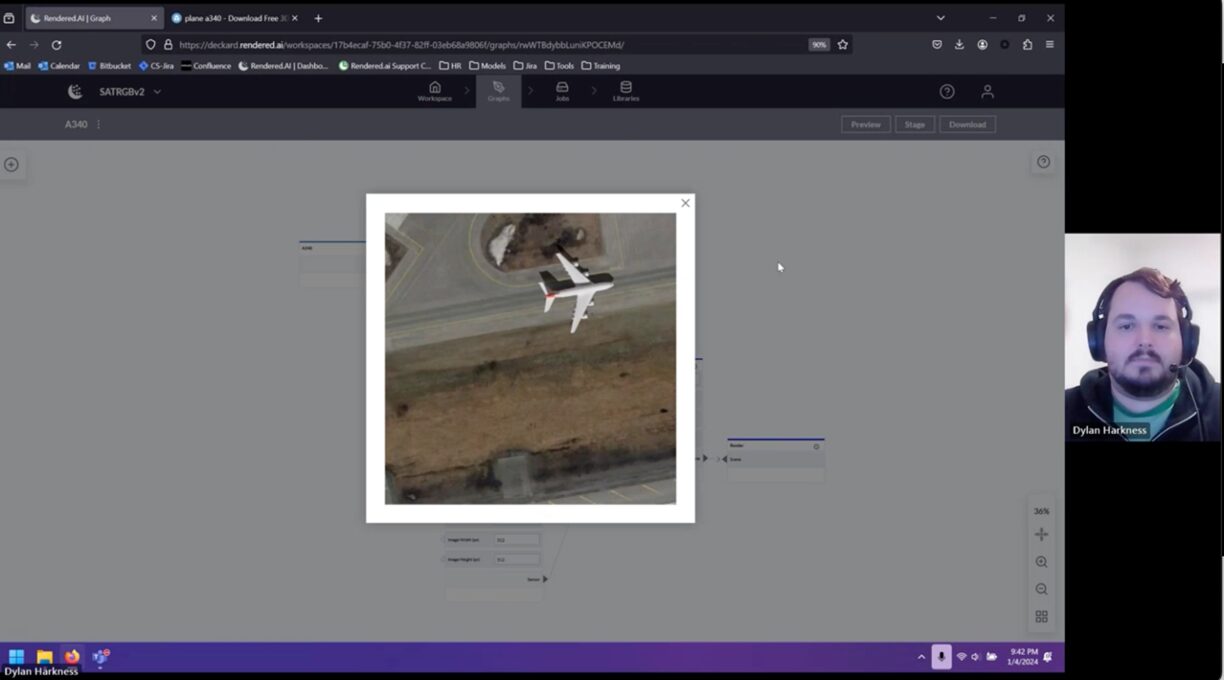Image resolution: width=1224 pixels, height=680 pixels.
Task: Open File Explorer from the taskbar
Action: point(44,657)
